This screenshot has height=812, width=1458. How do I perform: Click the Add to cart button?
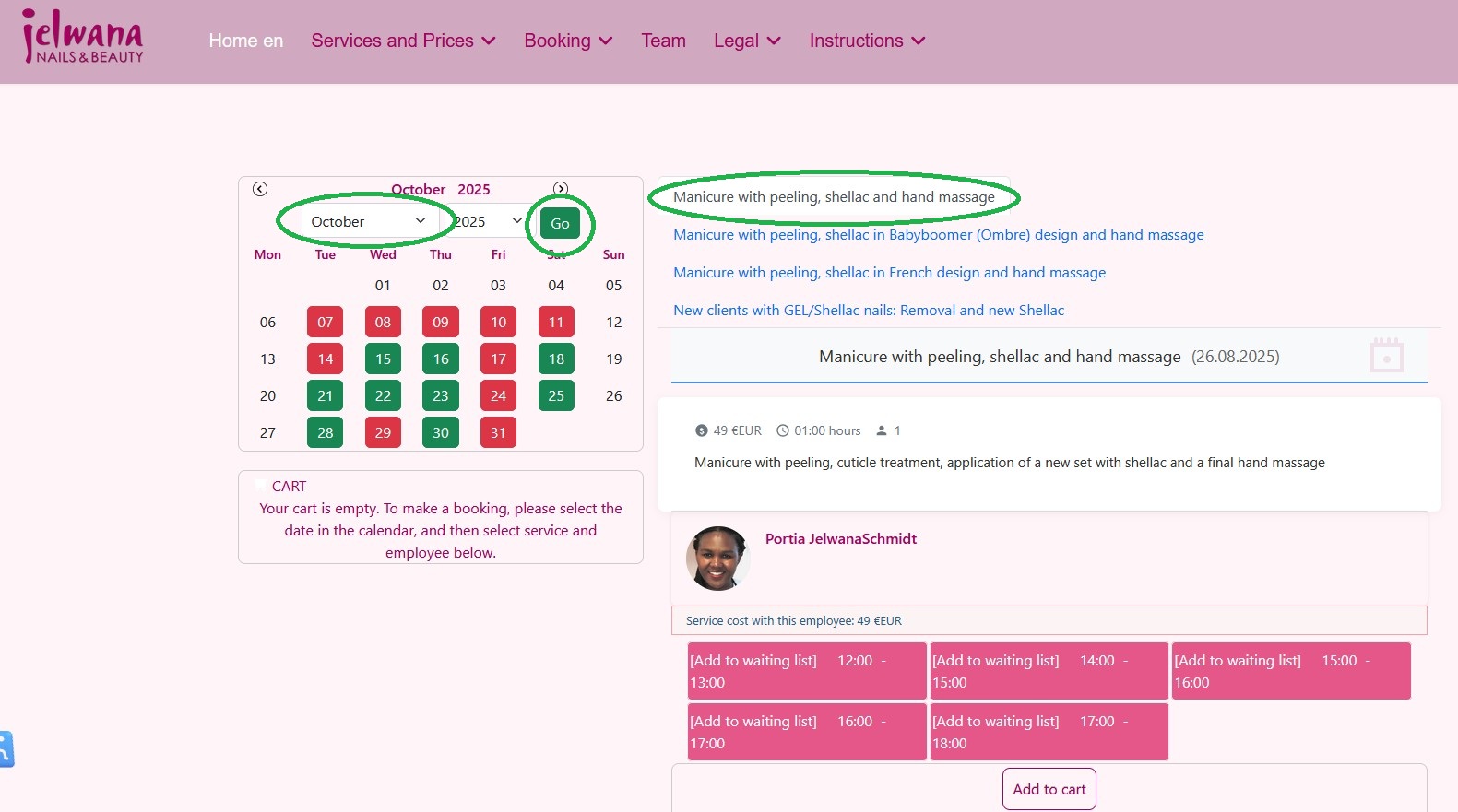tap(1049, 789)
